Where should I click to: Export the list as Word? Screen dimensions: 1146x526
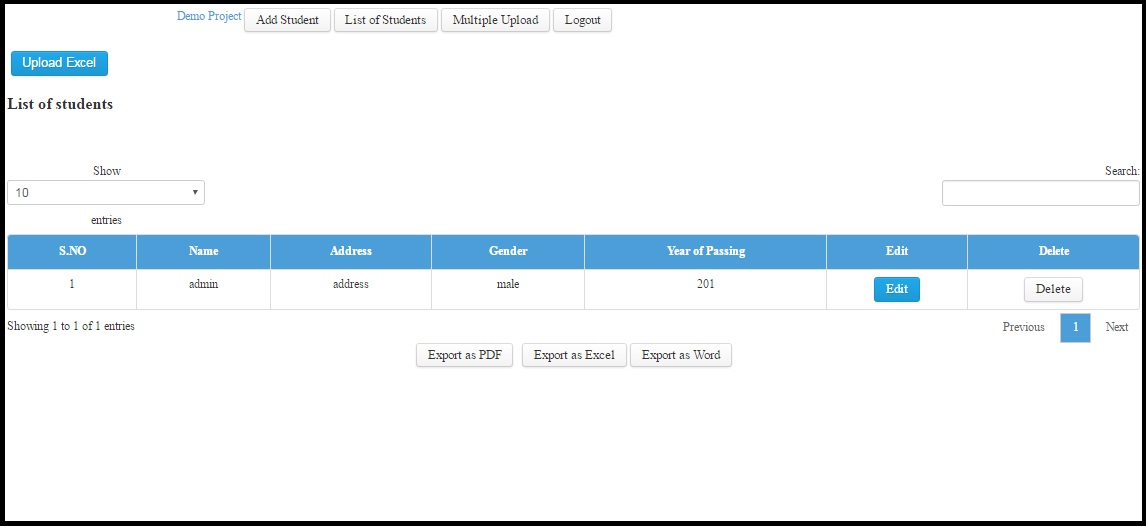(681, 356)
